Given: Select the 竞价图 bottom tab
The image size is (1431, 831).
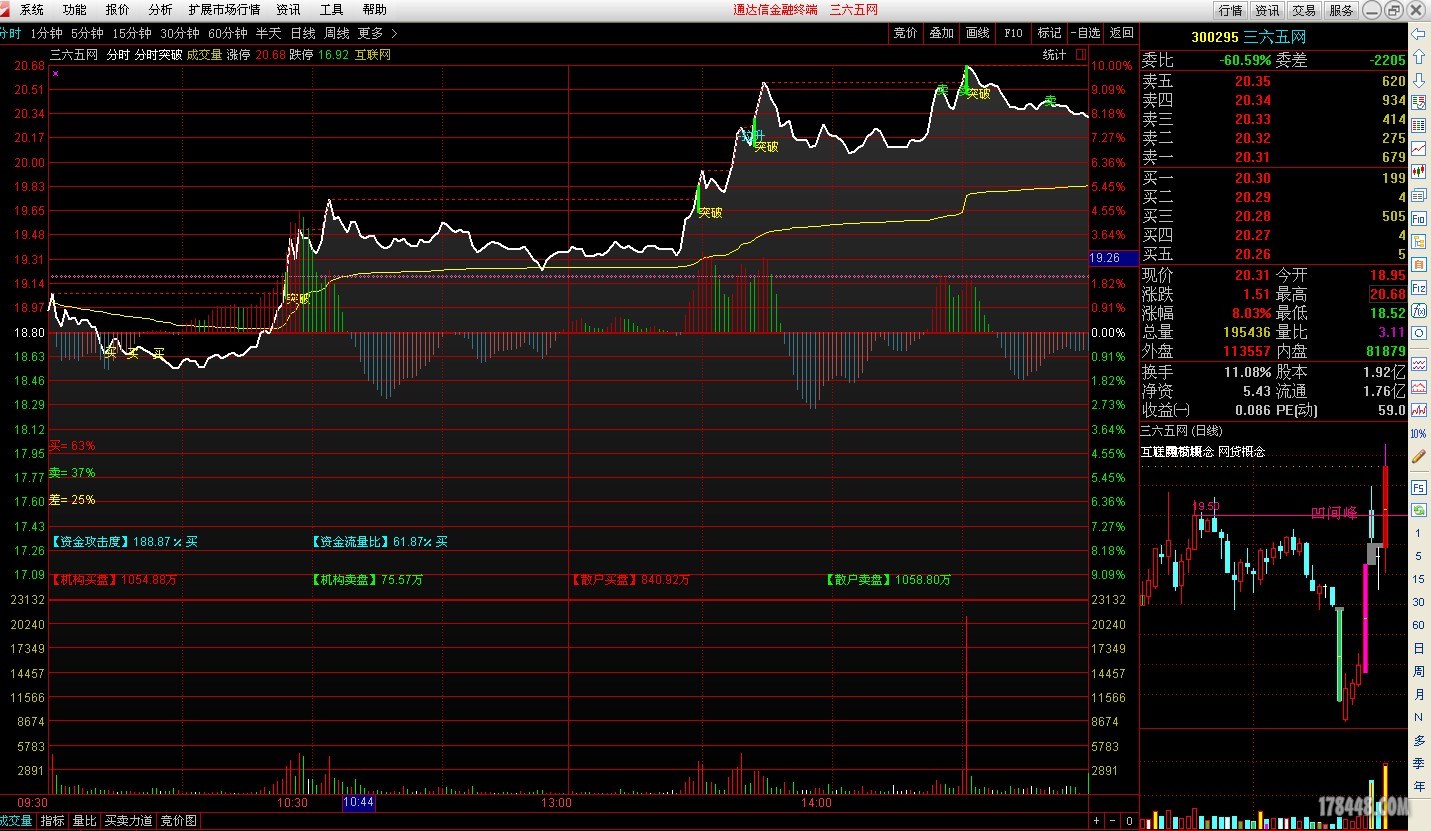Looking at the screenshot, I should pos(178,821).
